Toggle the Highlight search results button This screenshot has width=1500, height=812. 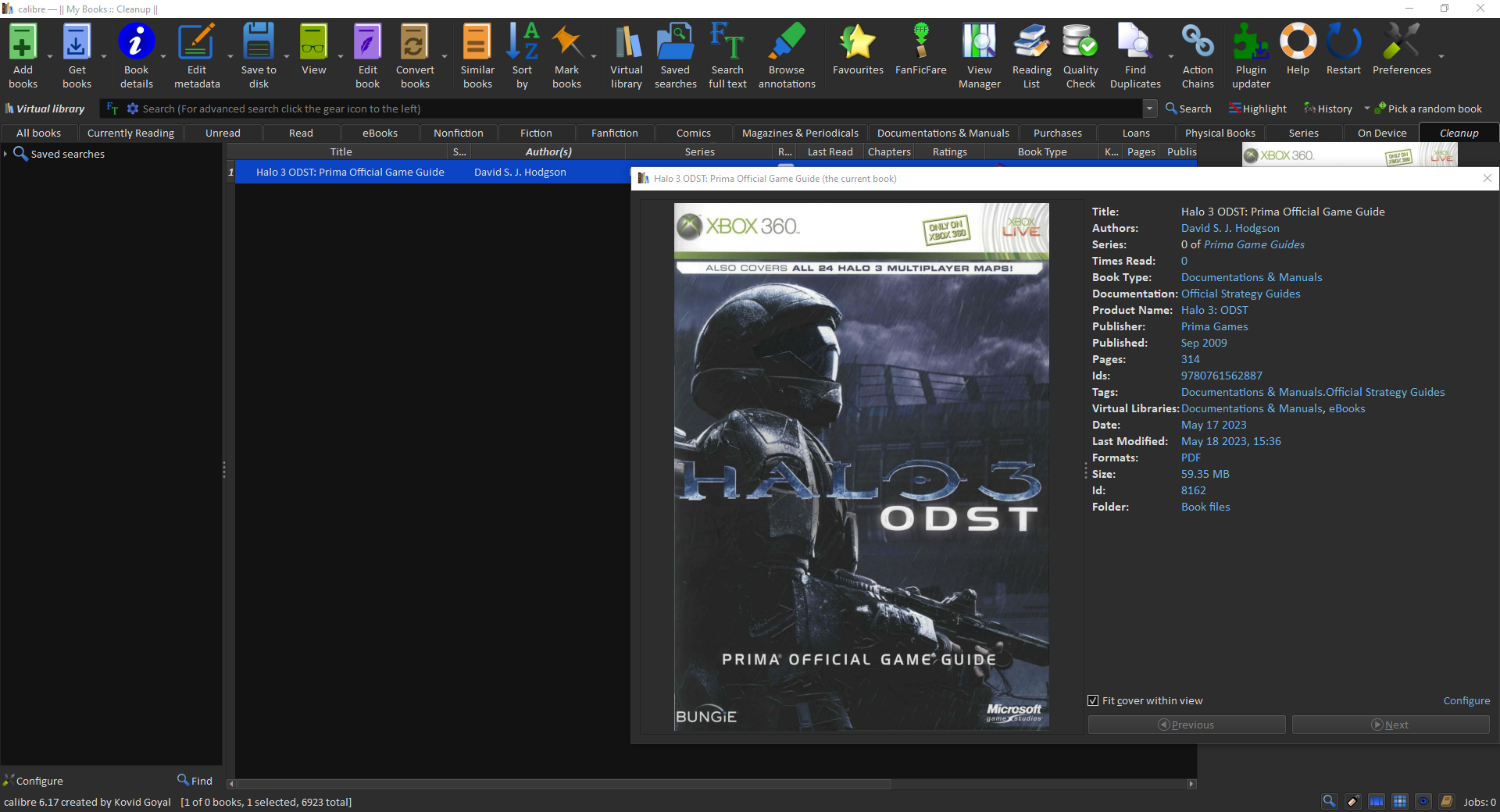click(x=1257, y=109)
